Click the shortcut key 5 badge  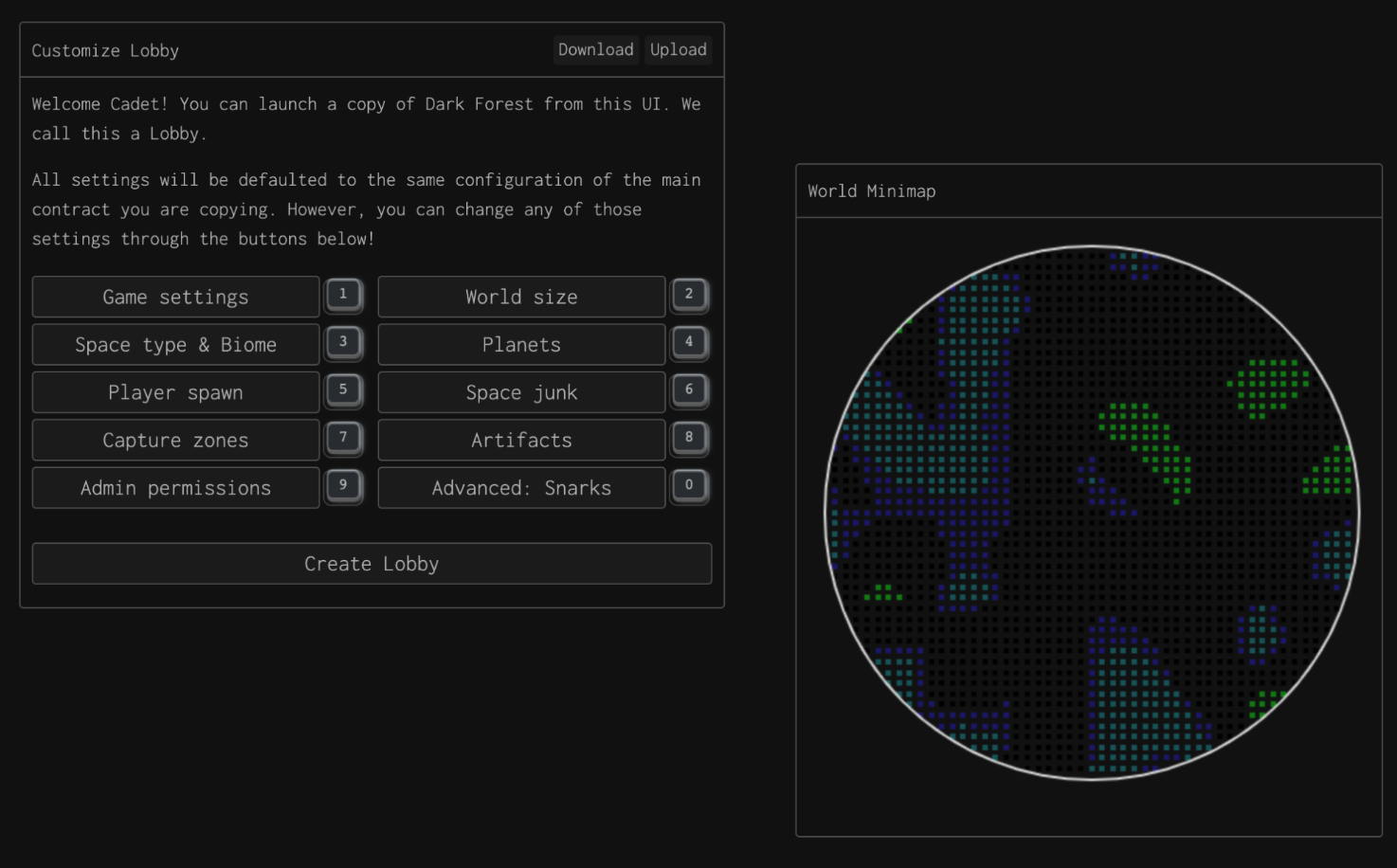point(343,390)
